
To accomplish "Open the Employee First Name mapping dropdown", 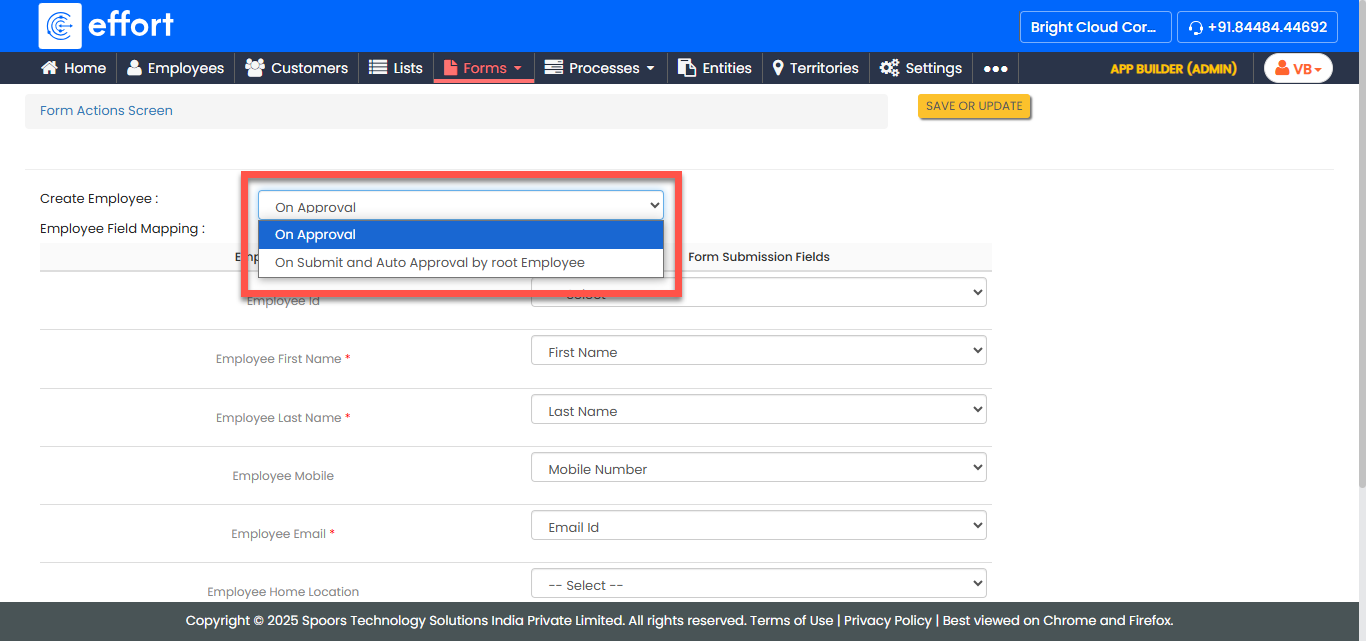I will (758, 352).
